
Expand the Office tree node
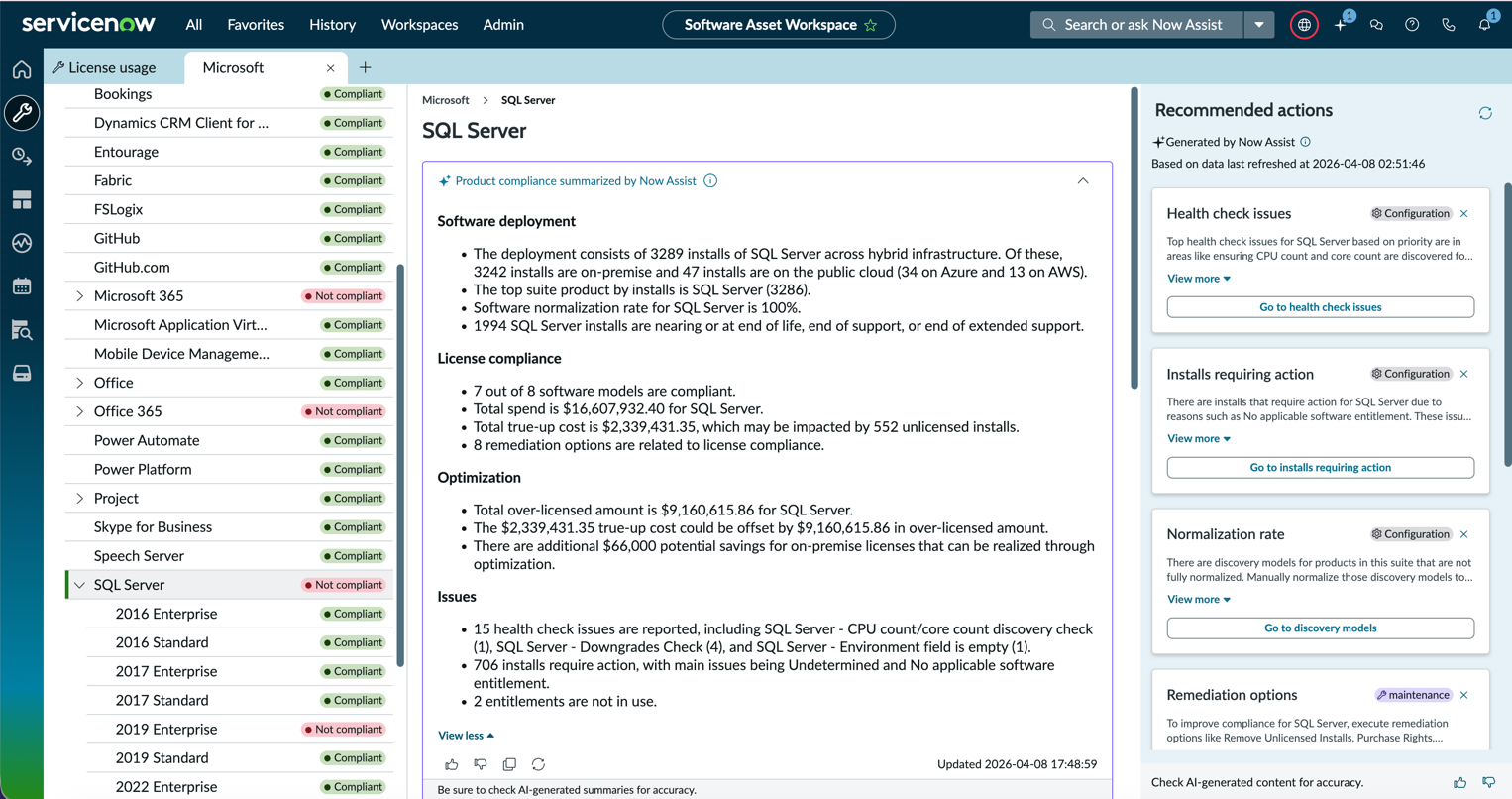pos(80,383)
